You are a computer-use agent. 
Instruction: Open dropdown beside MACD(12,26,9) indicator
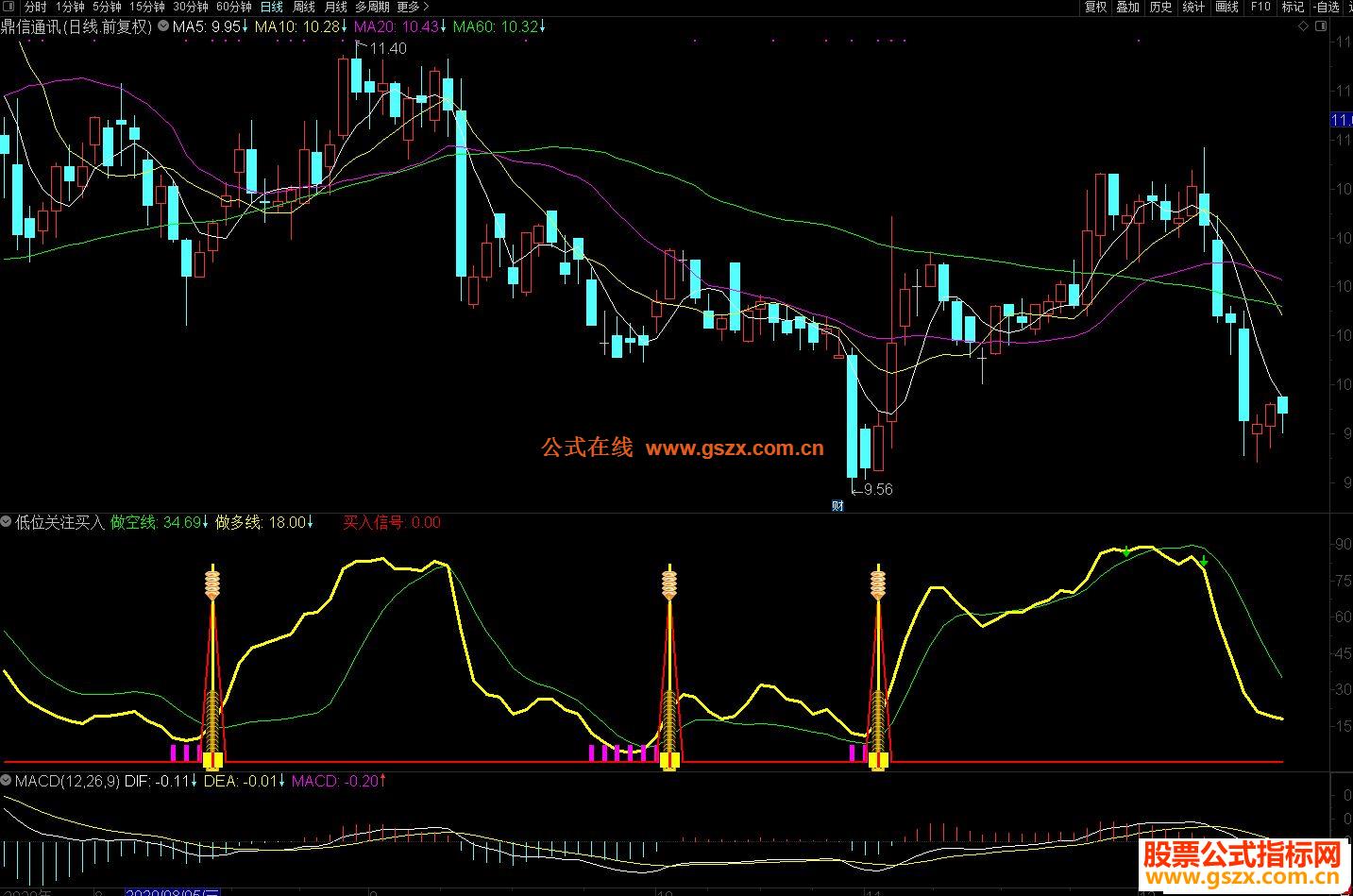7,781
